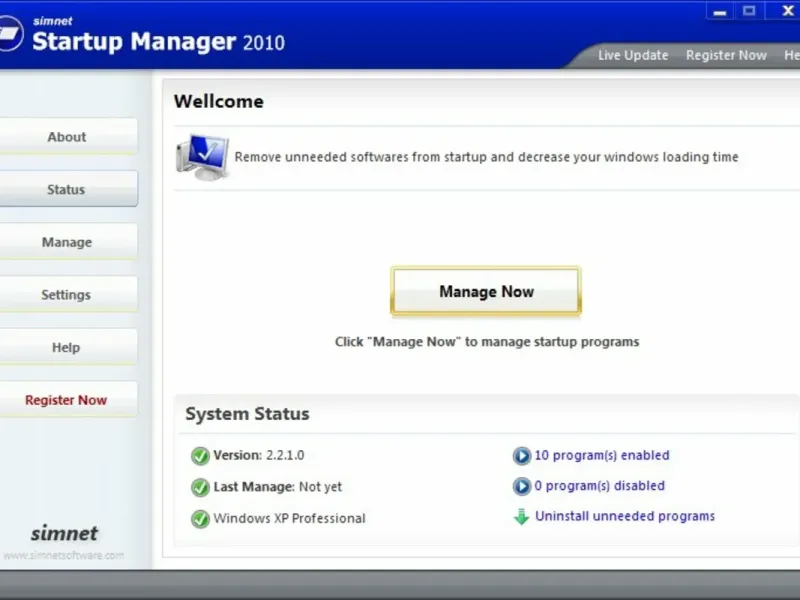This screenshot has height=600, width=800.
Task: Click blue arrow icon beside programs disabled
Action: (x=521, y=486)
